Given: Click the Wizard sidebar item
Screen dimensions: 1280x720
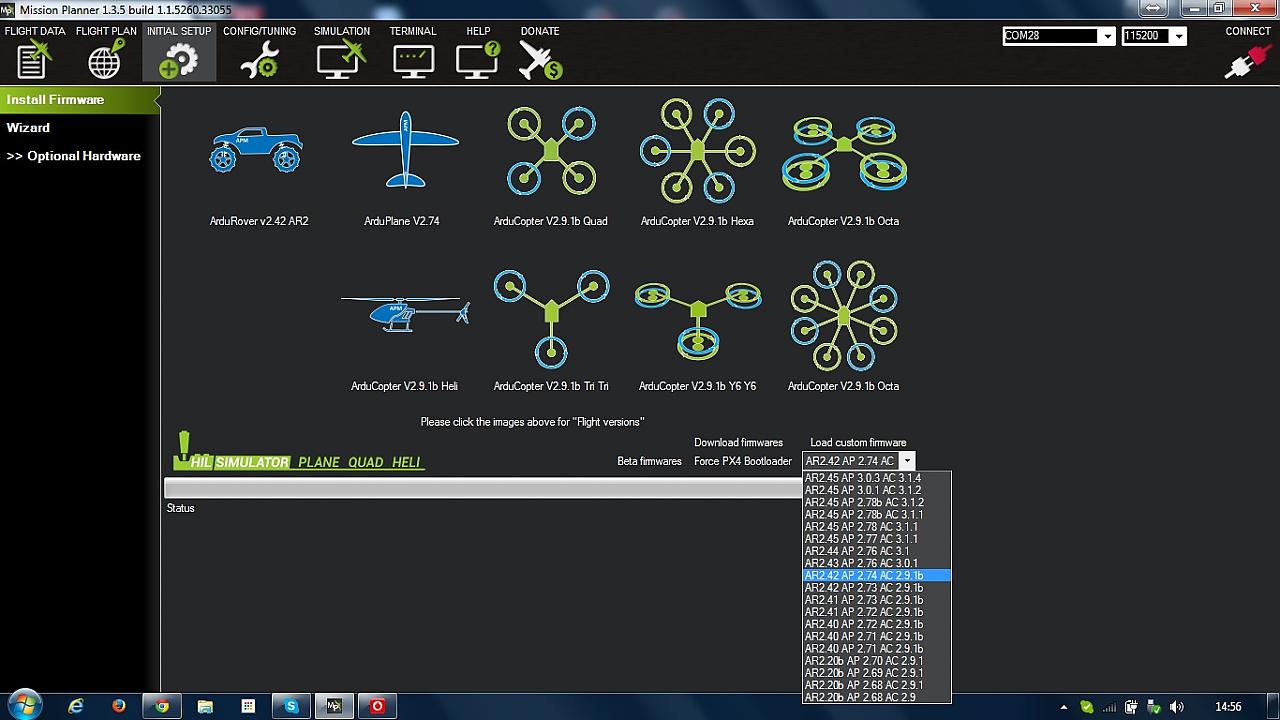Looking at the screenshot, I should pos(28,128).
